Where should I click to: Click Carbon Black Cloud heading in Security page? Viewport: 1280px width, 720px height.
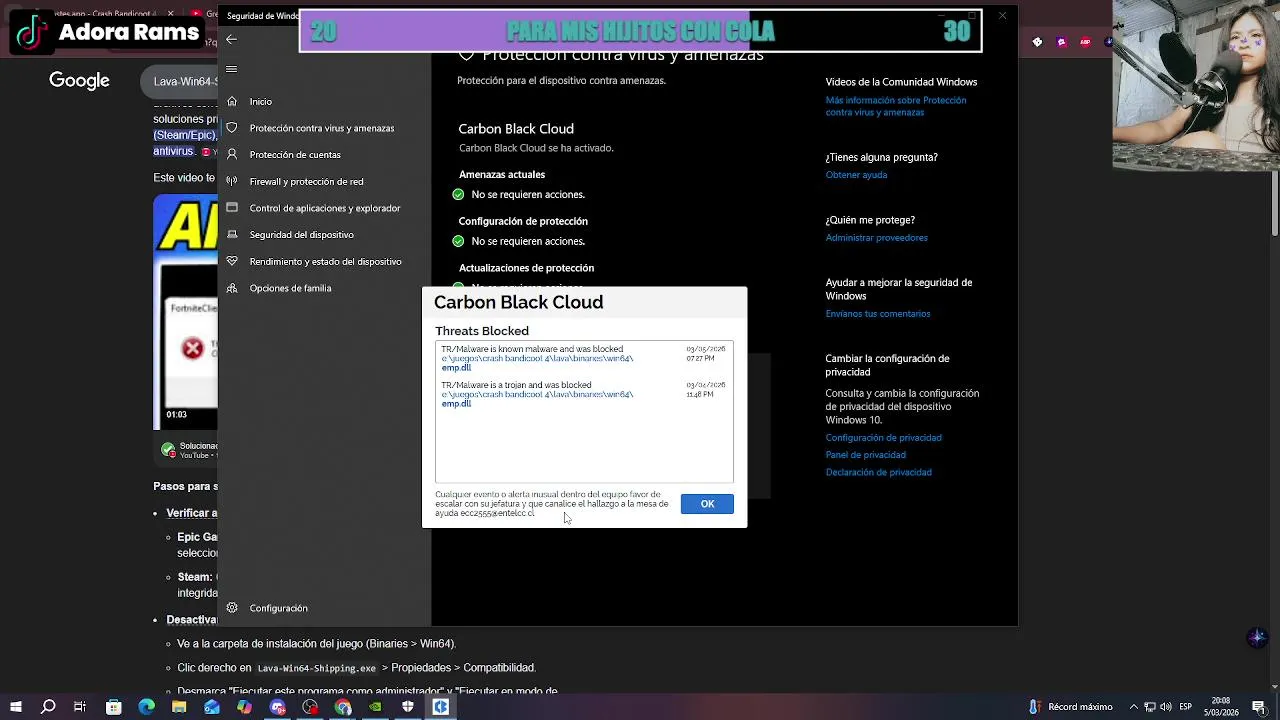516,129
